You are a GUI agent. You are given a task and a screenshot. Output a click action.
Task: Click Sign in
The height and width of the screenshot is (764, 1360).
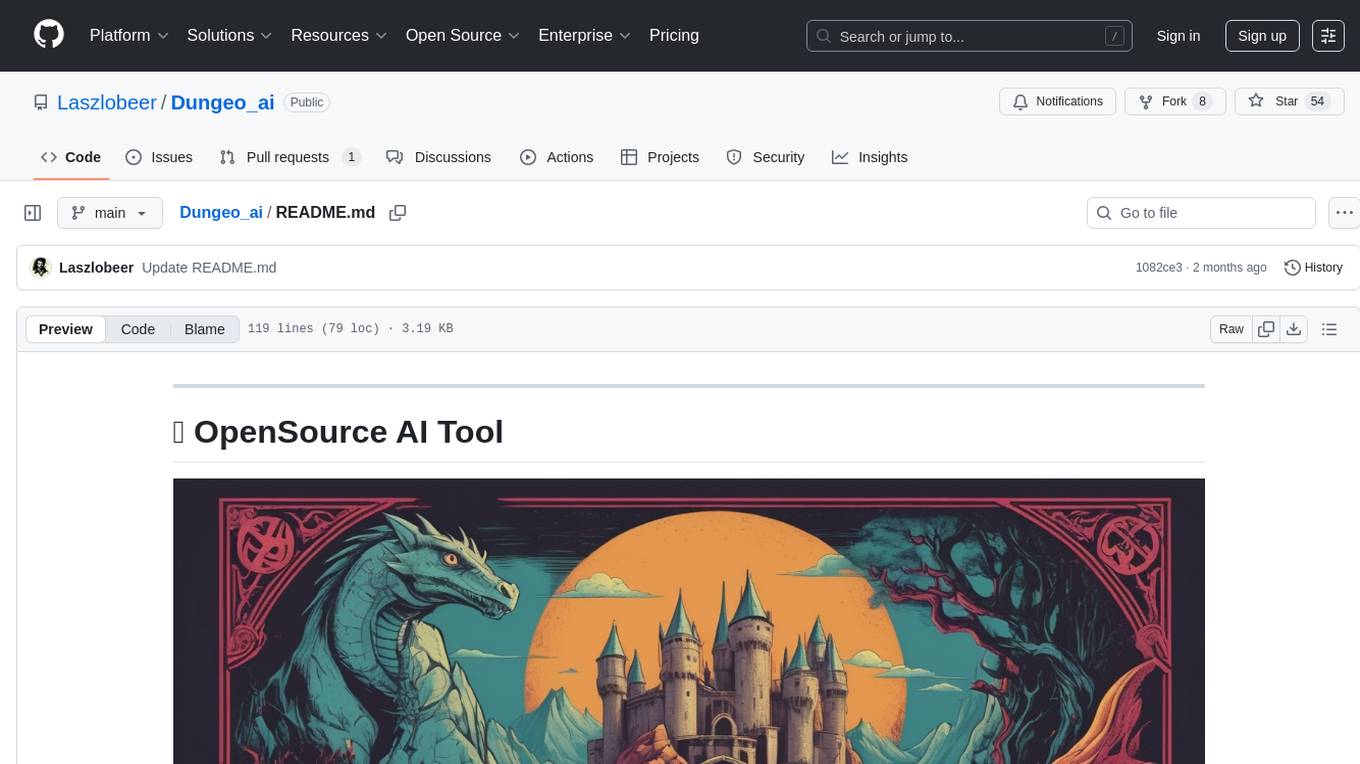click(x=1178, y=36)
